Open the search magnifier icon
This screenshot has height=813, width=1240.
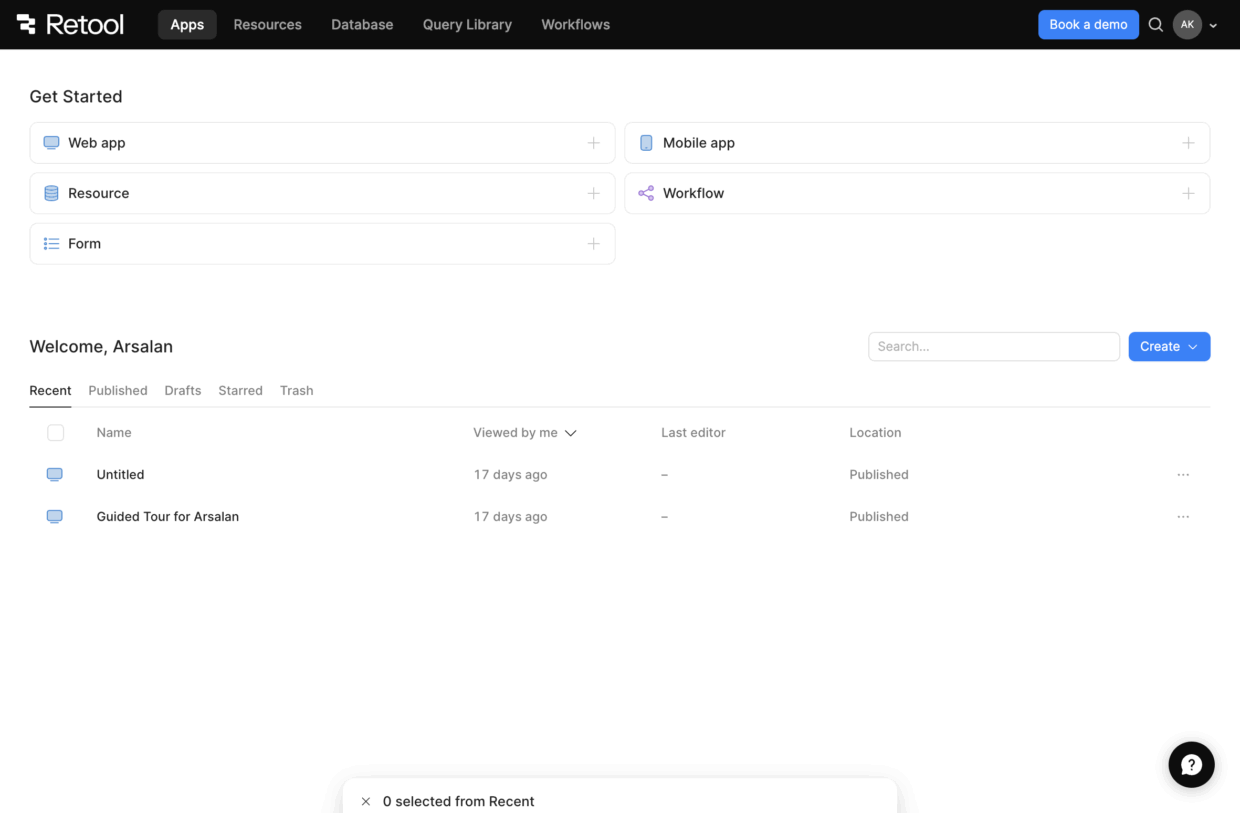1156,24
